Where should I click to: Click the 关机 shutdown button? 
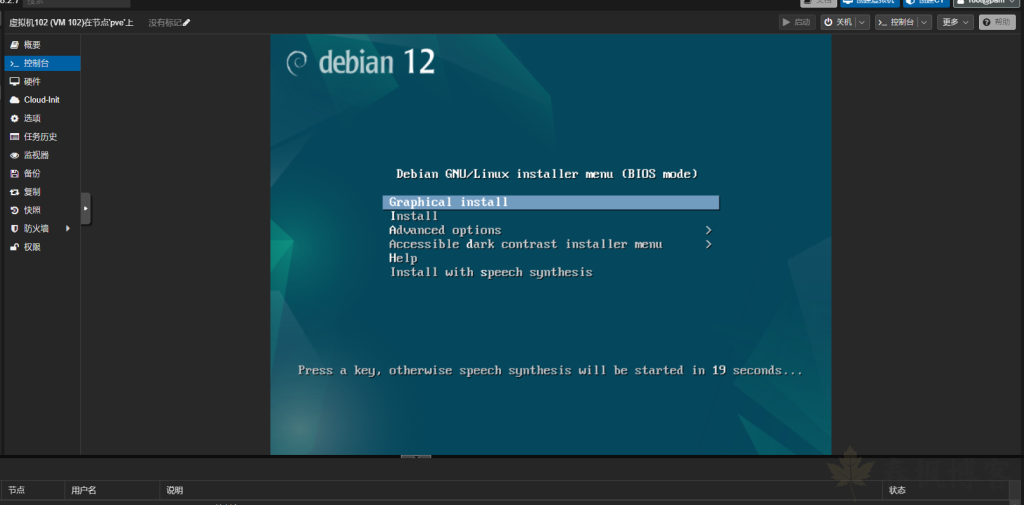(838, 22)
